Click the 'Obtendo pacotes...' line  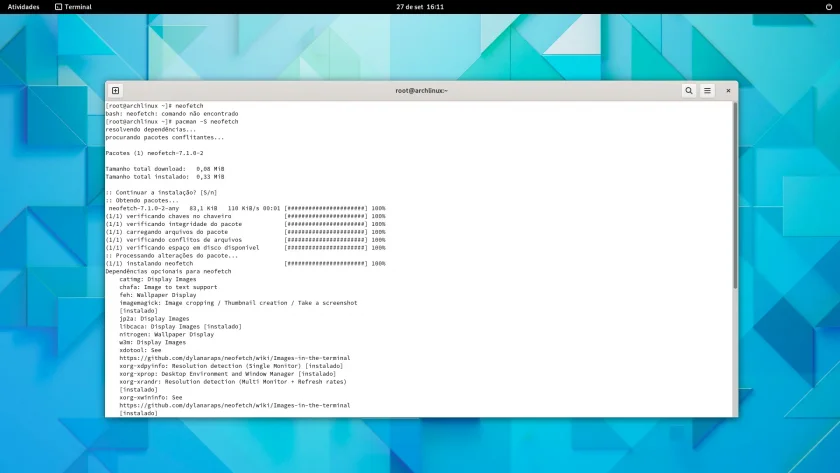142,200
